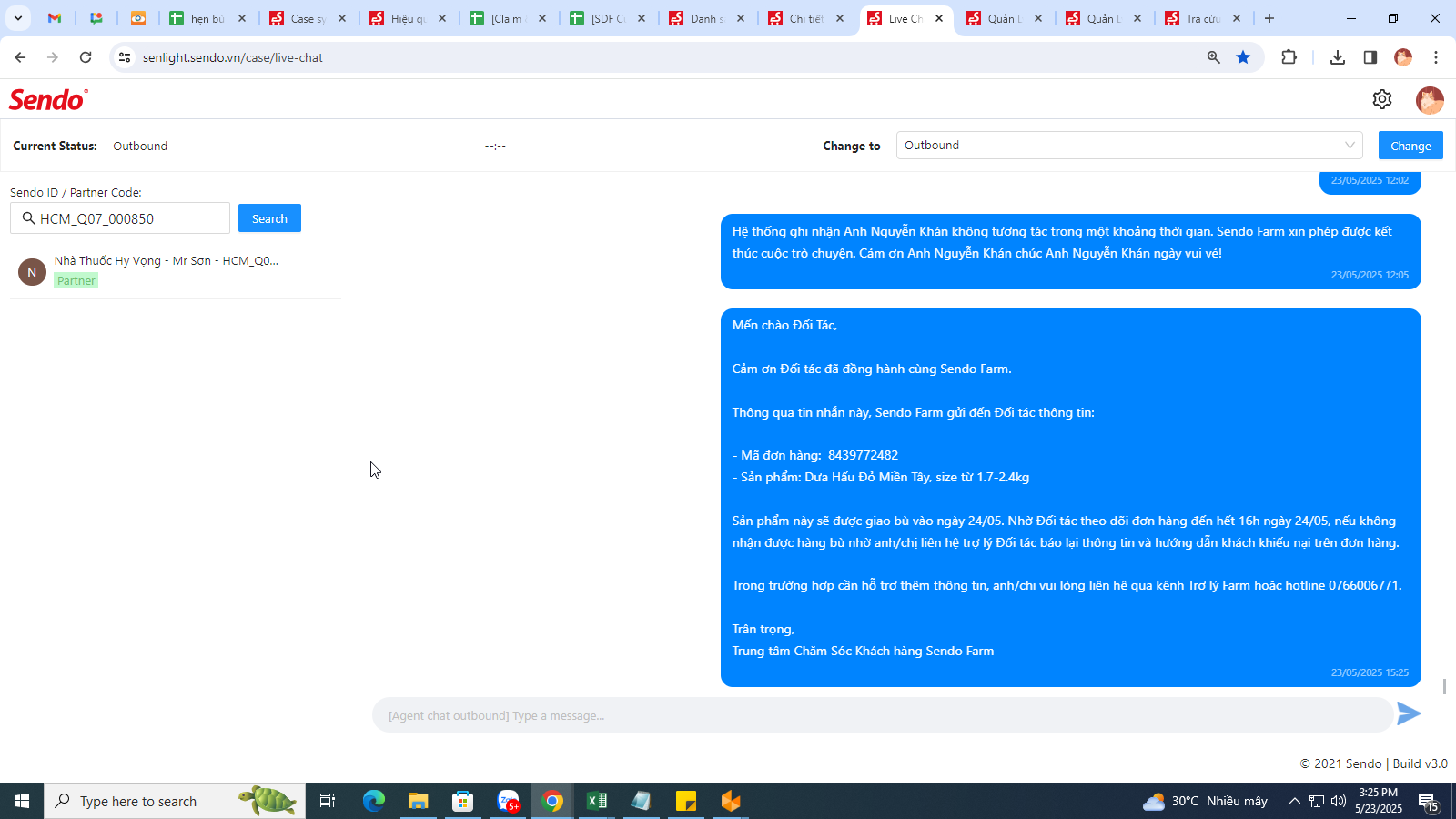The height and width of the screenshot is (819, 1456).
Task: Open the notification center icon
Action: point(1428,802)
